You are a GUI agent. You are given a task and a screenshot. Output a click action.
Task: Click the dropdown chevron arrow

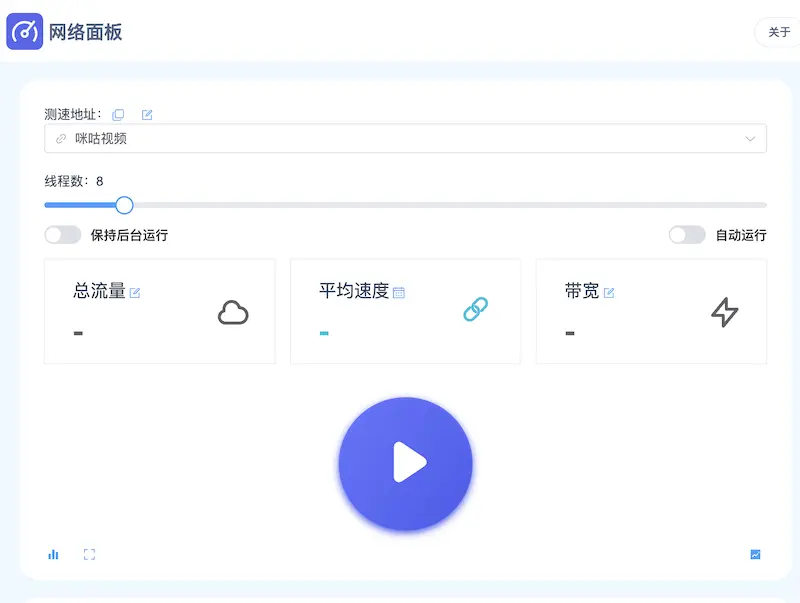[749, 139]
